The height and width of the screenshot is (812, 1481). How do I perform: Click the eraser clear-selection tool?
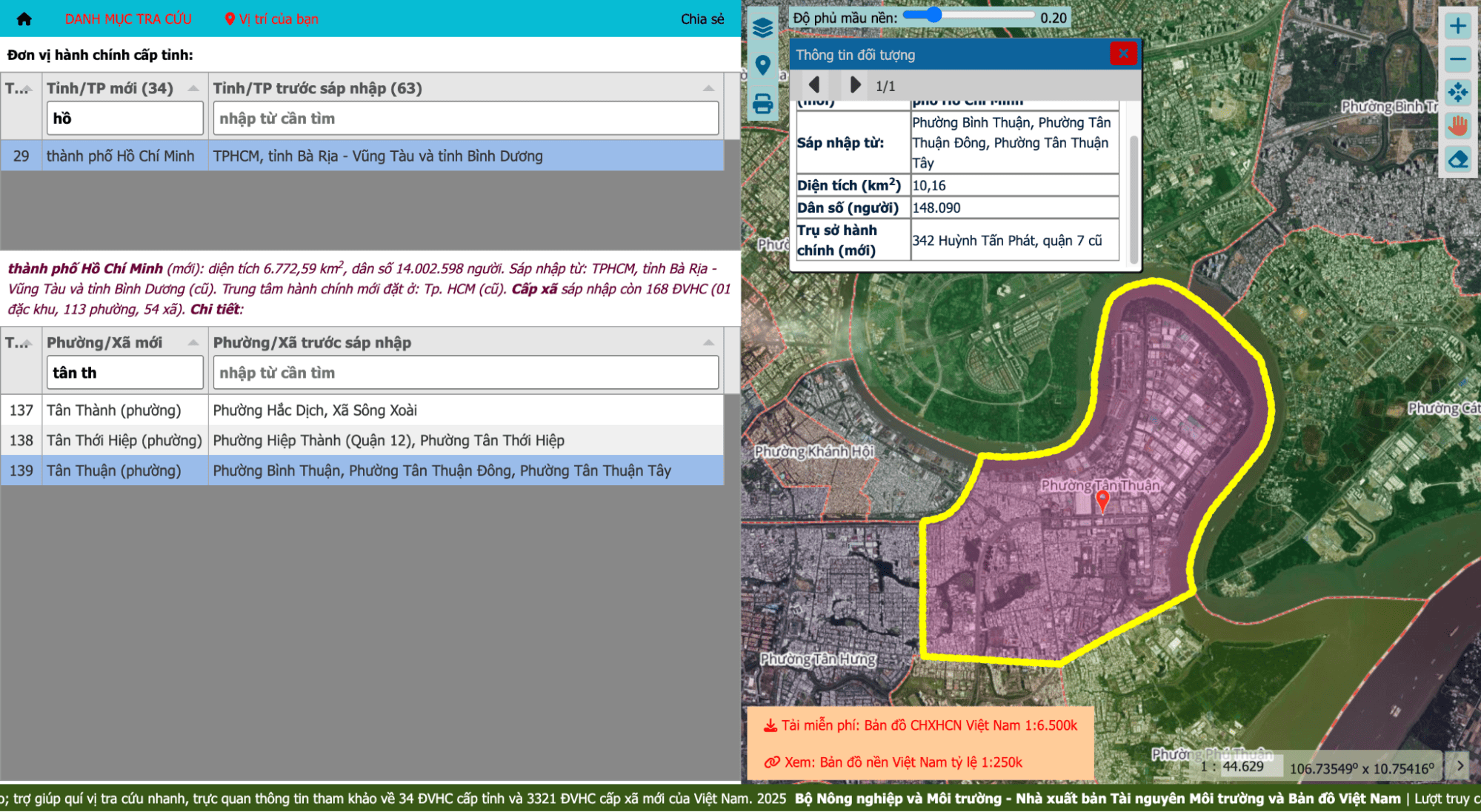click(1457, 159)
